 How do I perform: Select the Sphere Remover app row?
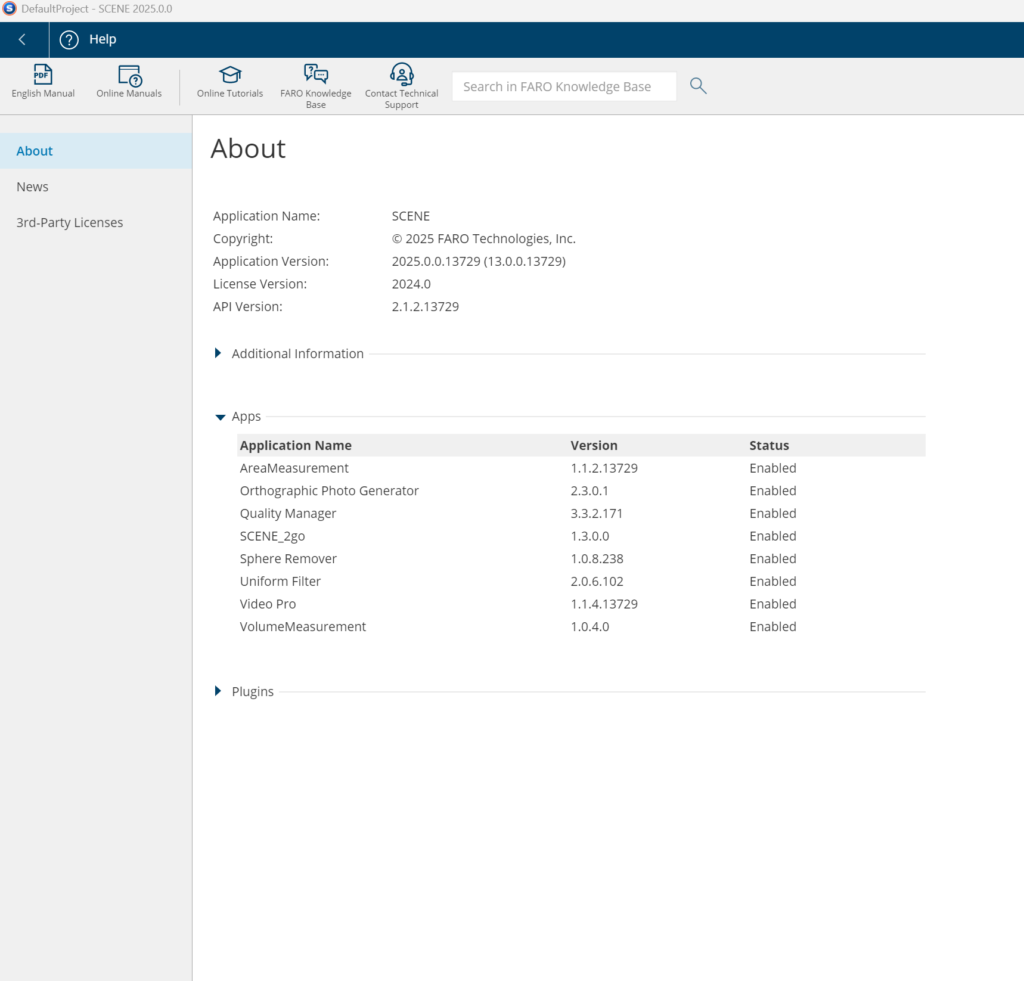[288, 559]
